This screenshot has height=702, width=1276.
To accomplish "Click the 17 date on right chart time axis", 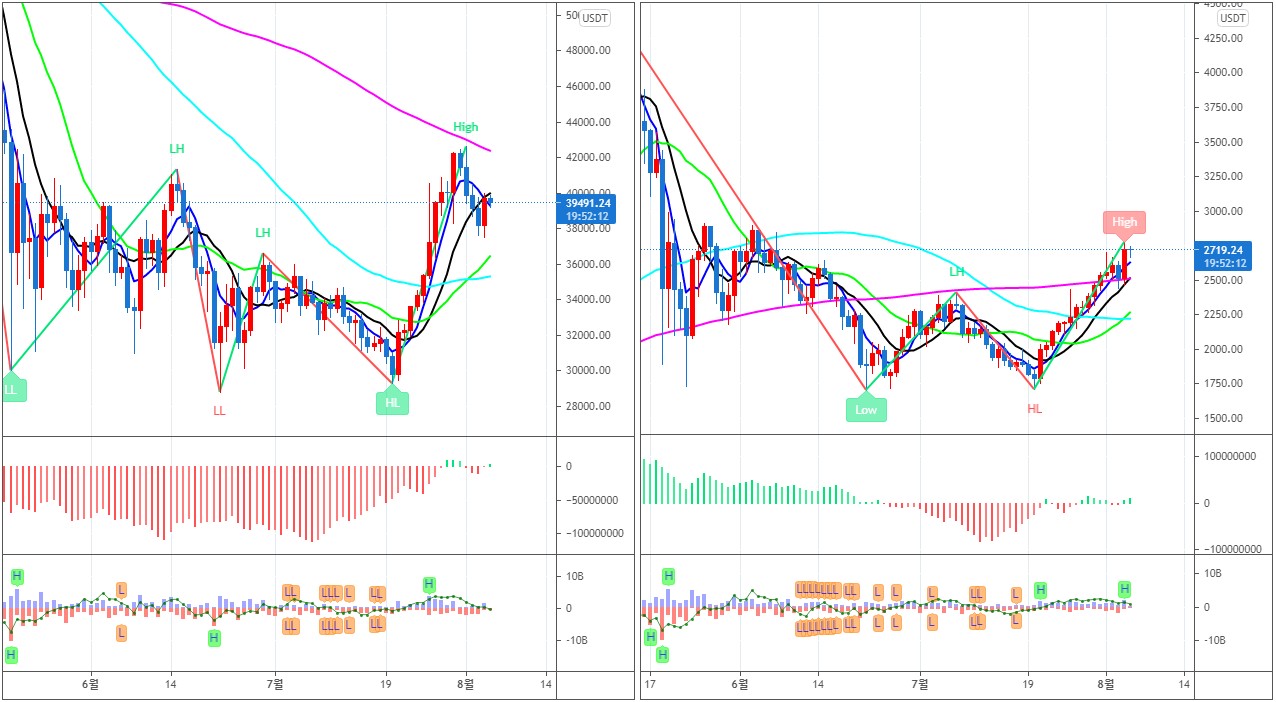I will click(x=650, y=685).
